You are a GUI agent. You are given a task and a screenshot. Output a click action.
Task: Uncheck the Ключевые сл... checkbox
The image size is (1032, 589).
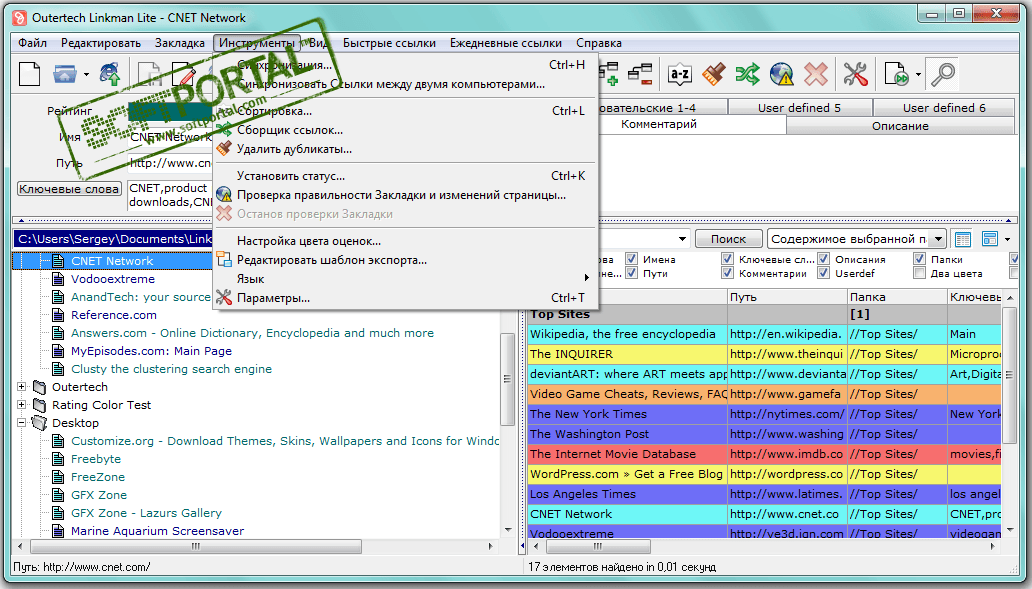(x=727, y=259)
